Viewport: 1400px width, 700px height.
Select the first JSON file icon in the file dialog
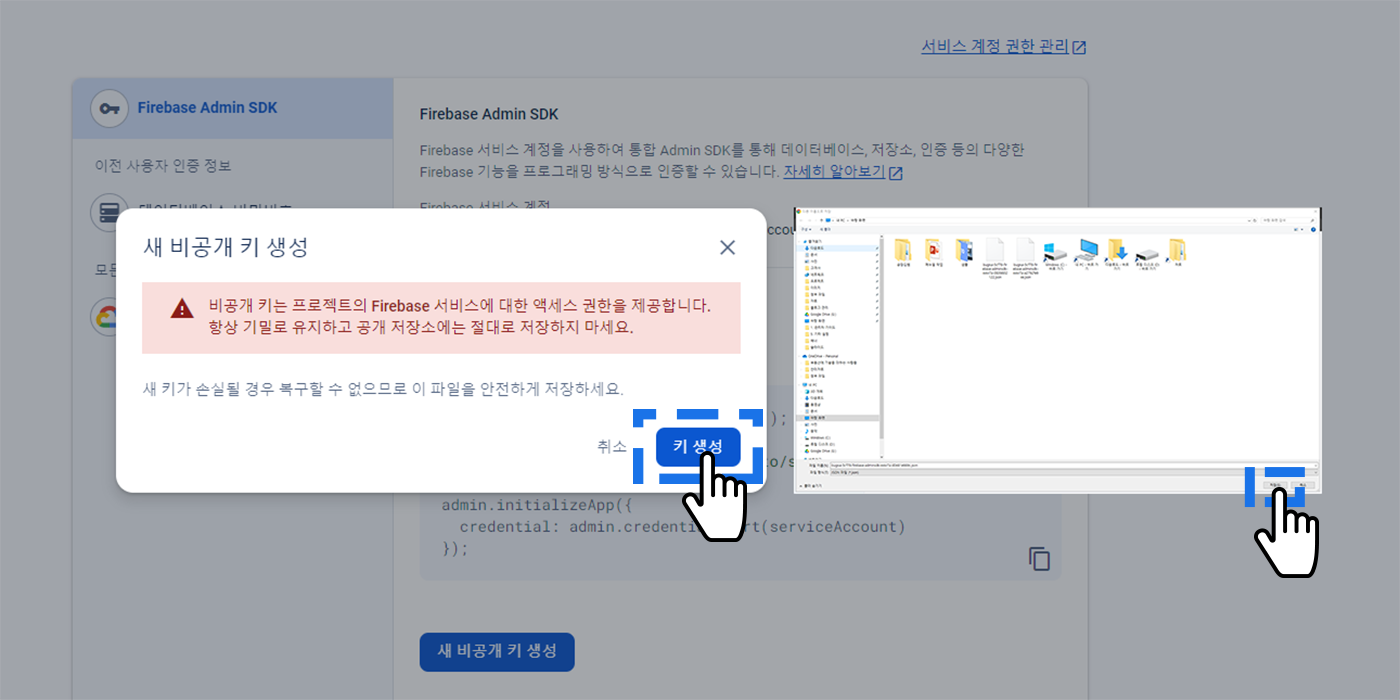click(x=995, y=250)
